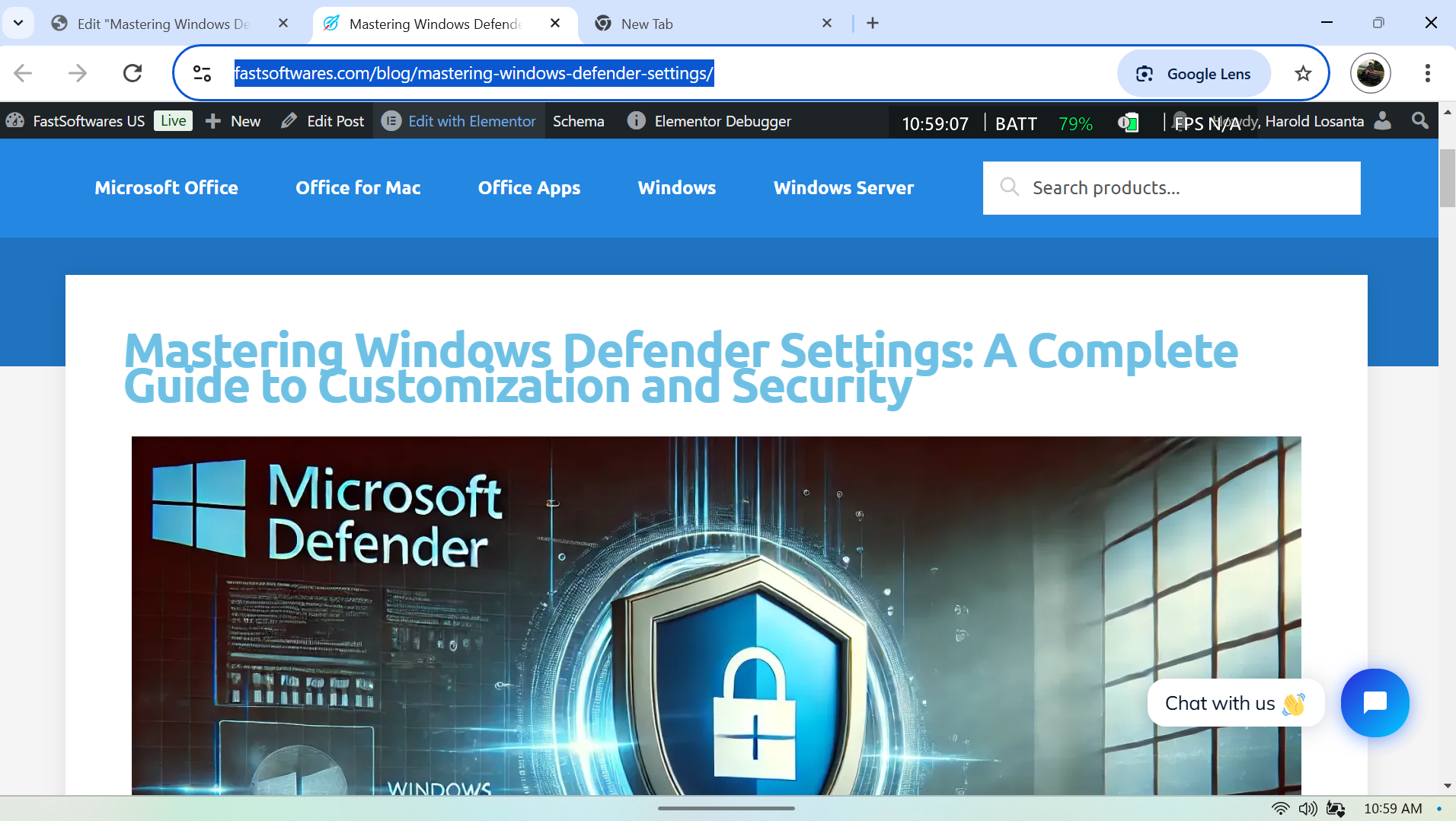Bookmark this page with the star icon
The image size is (1456, 821).
(x=1303, y=74)
